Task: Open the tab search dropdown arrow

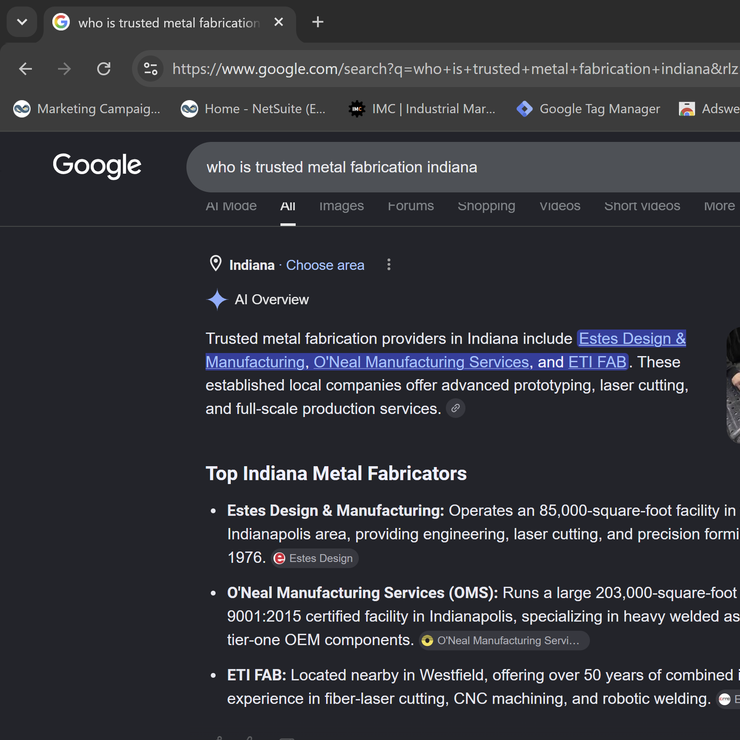Action: (x=22, y=22)
